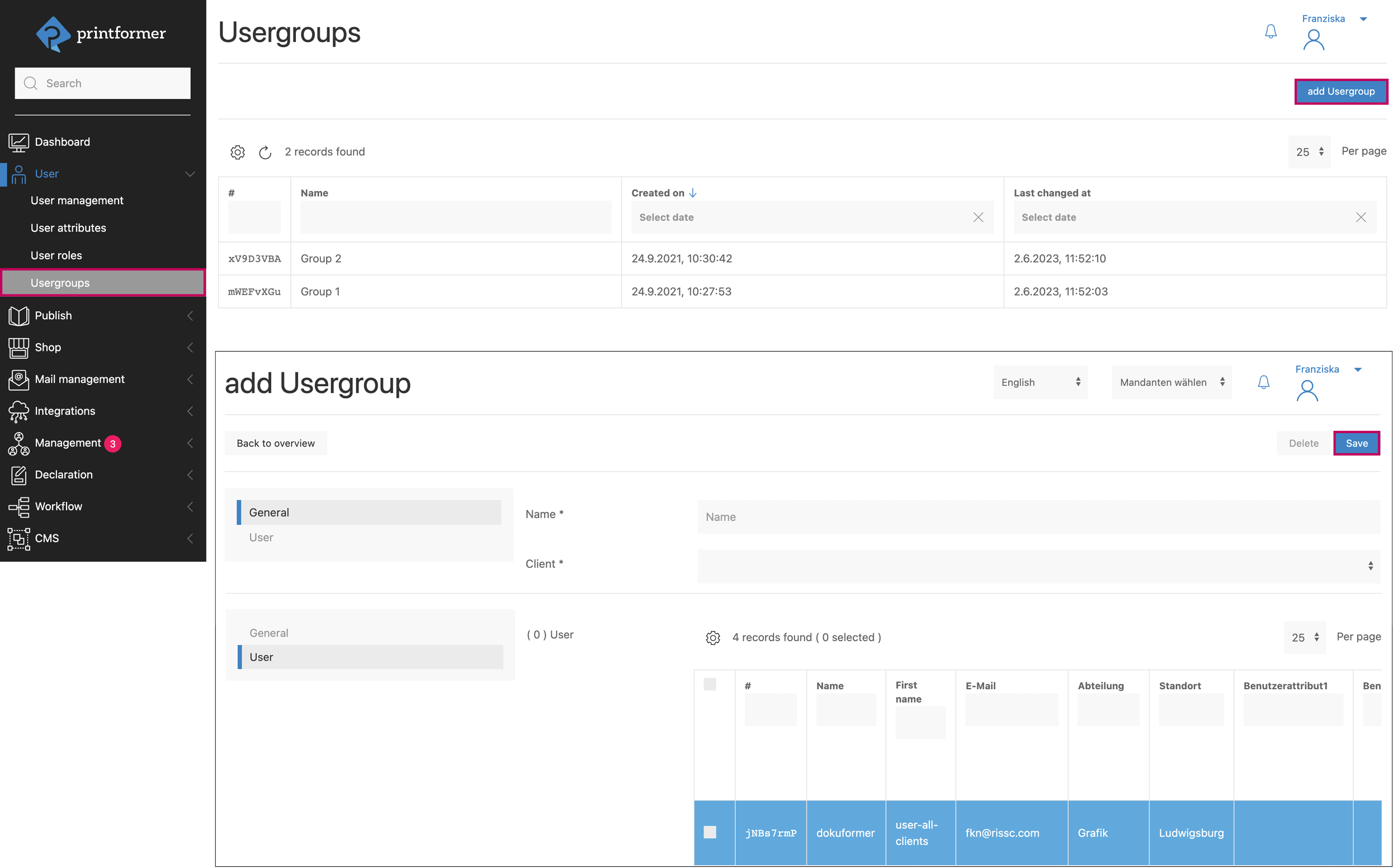Screen dimensions: 1398x868
Task: Click the notification bell in Usergroups header
Action: tap(1271, 31)
